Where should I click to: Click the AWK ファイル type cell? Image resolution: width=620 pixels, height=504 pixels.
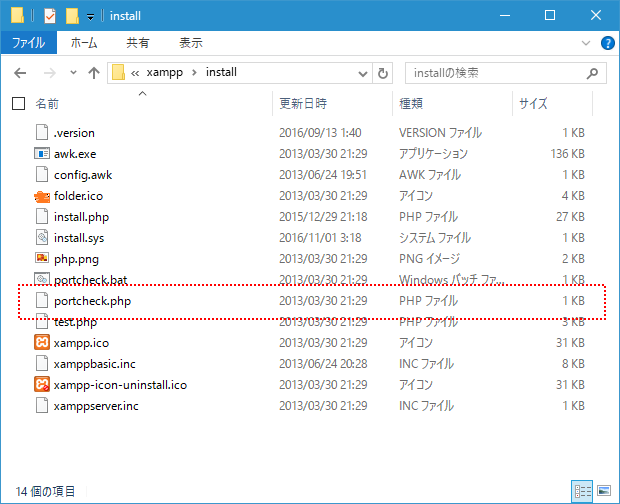pos(430,175)
